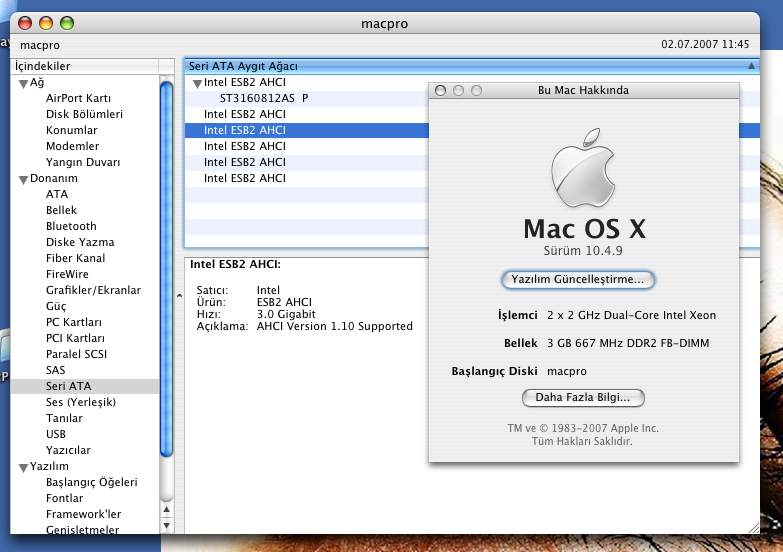Select PCI Kartları entry
This screenshot has height=552, width=783.
[75, 338]
